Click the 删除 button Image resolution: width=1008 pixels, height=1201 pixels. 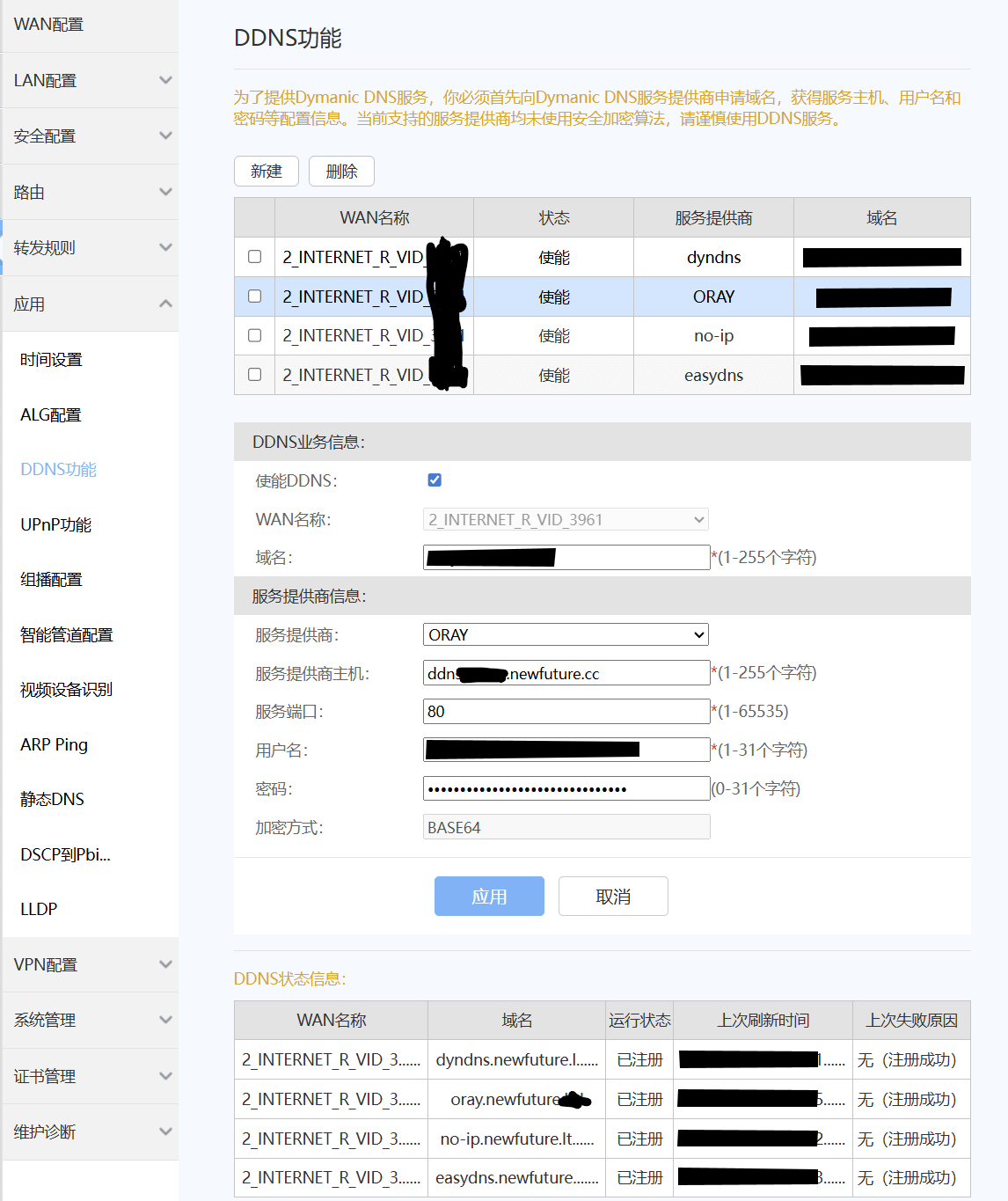pyautogui.click(x=341, y=171)
